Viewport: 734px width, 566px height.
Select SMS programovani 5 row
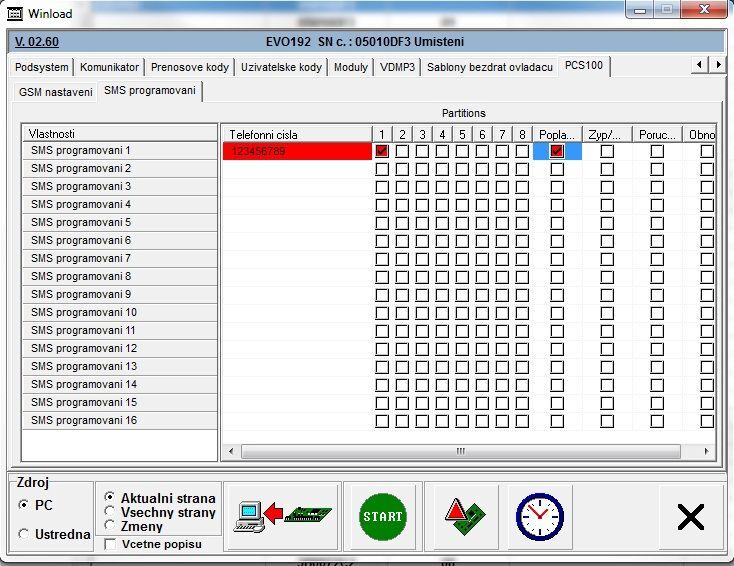click(120, 223)
